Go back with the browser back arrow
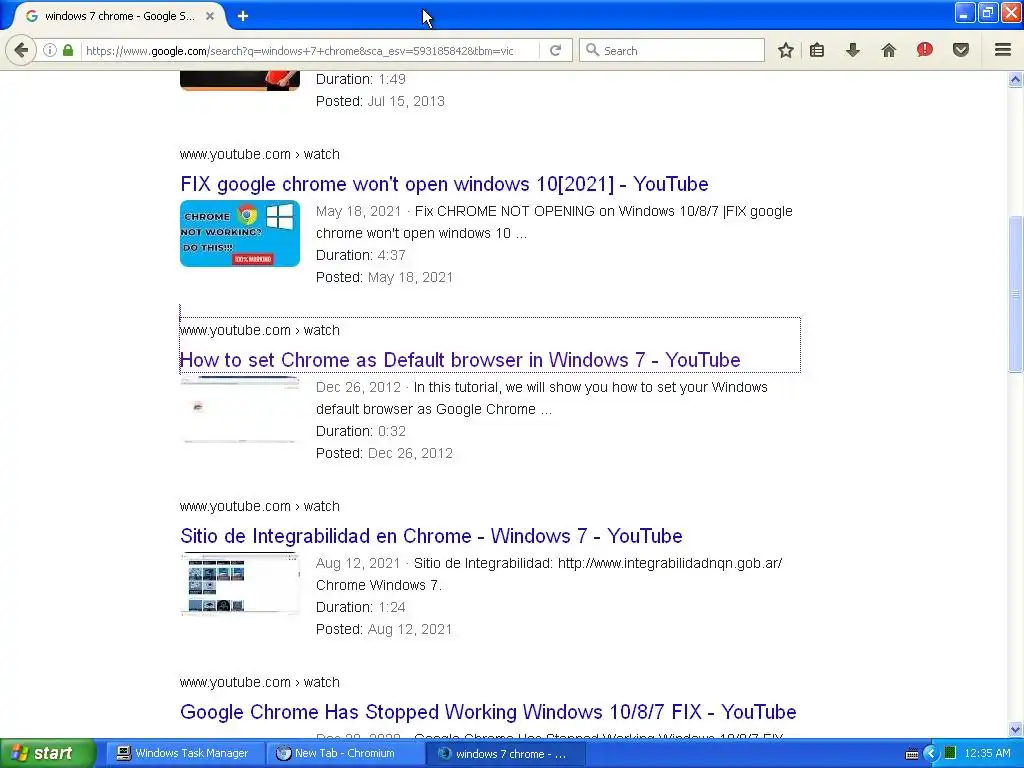 pyautogui.click(x=21, y=50)
